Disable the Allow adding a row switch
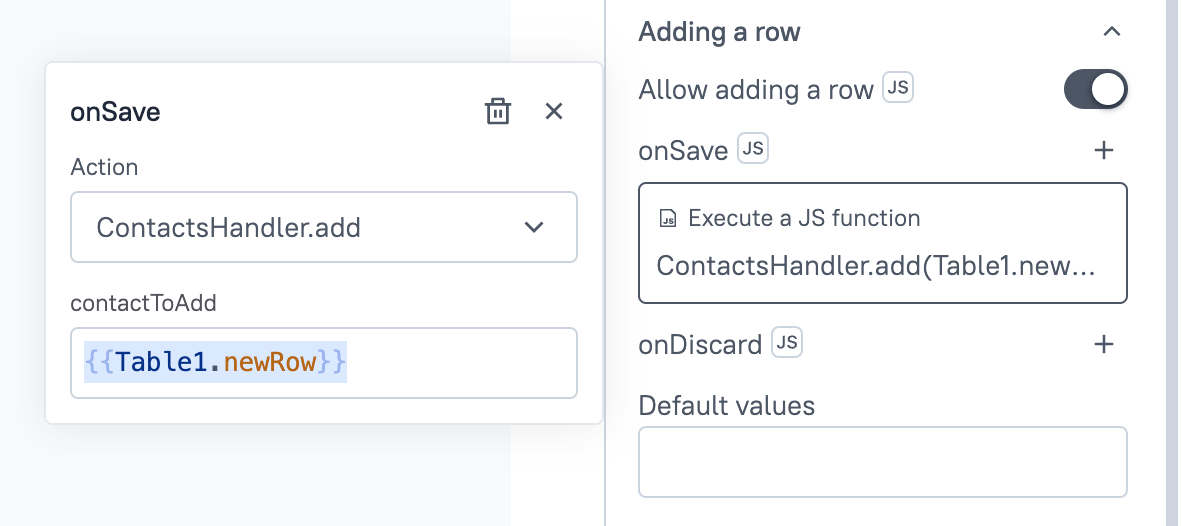The height and width of the screenshot is (526, 1182). [x=1095, y=90]
